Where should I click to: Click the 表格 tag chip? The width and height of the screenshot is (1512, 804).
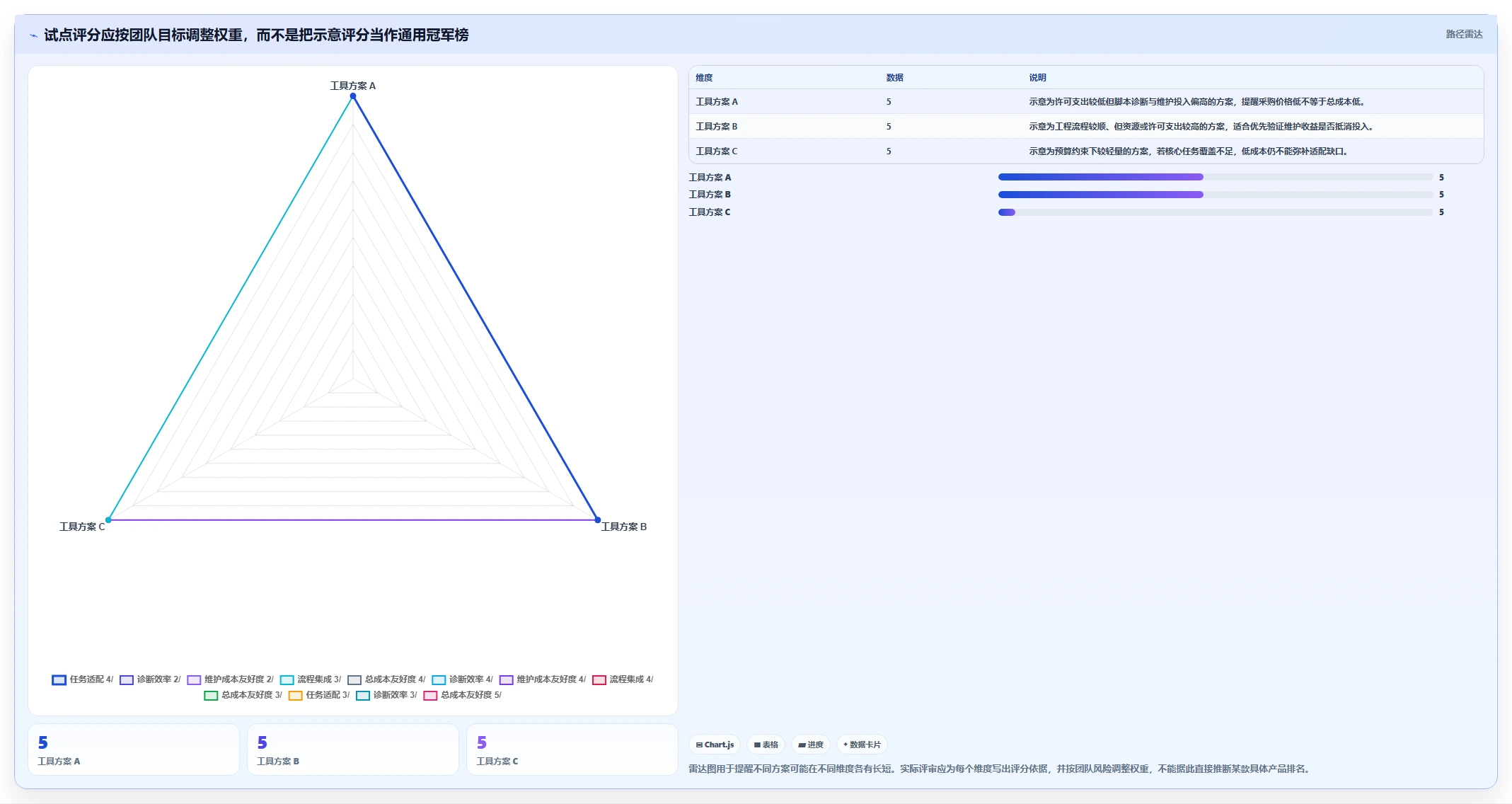[766, 745]
